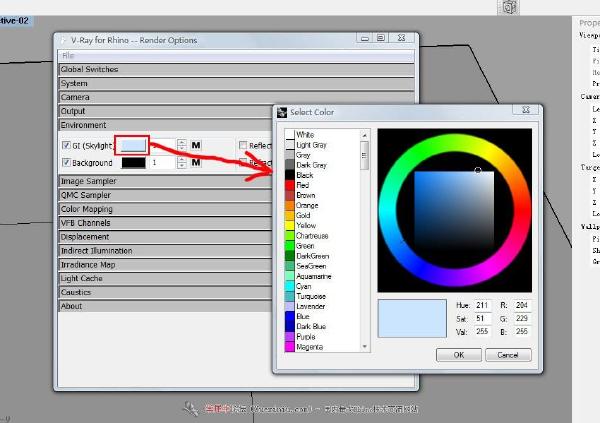
Task: Select DarkGreen in the color list
Action: tap(313, 256)
